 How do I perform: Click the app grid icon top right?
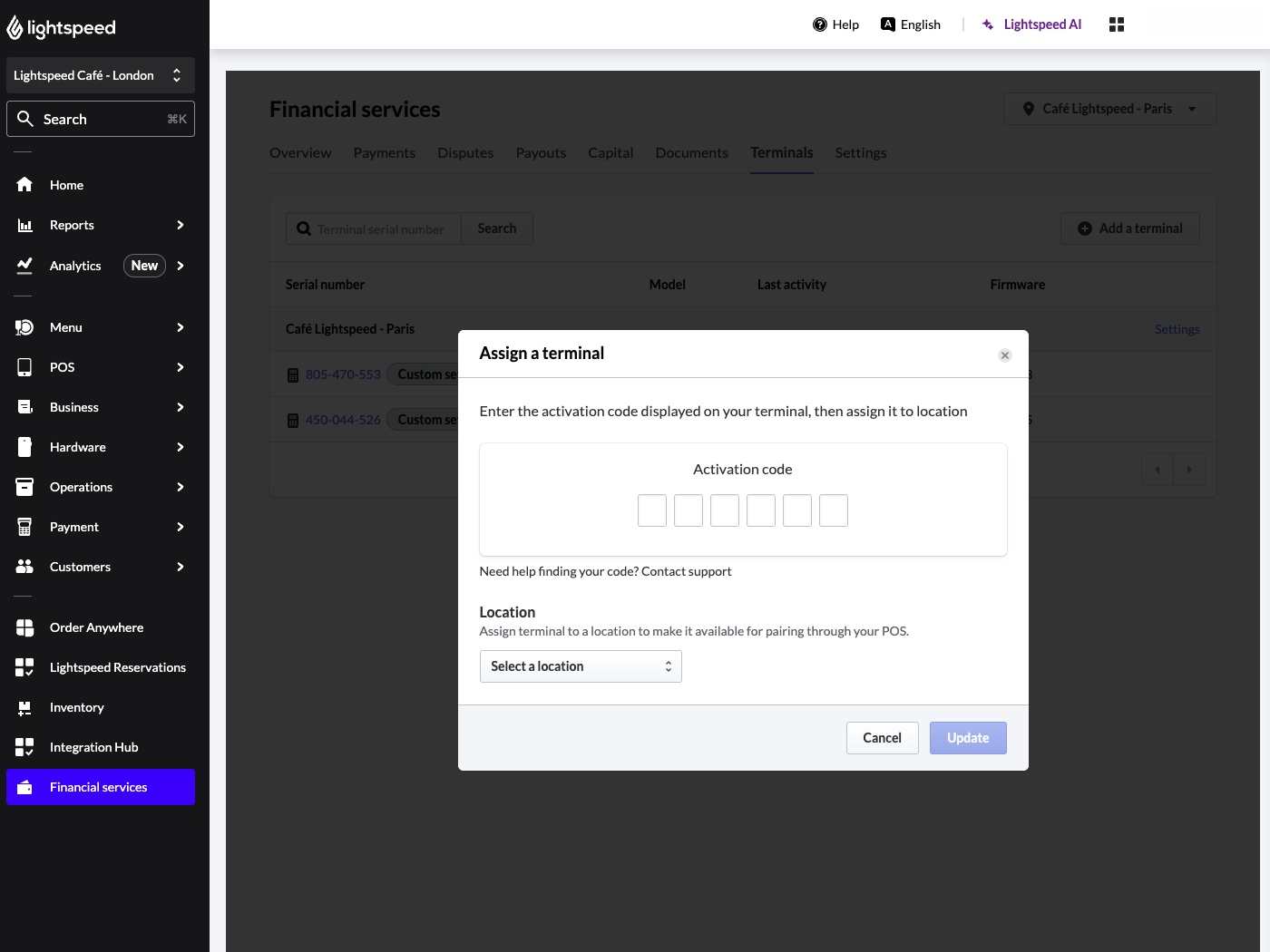click(1117, 24)
